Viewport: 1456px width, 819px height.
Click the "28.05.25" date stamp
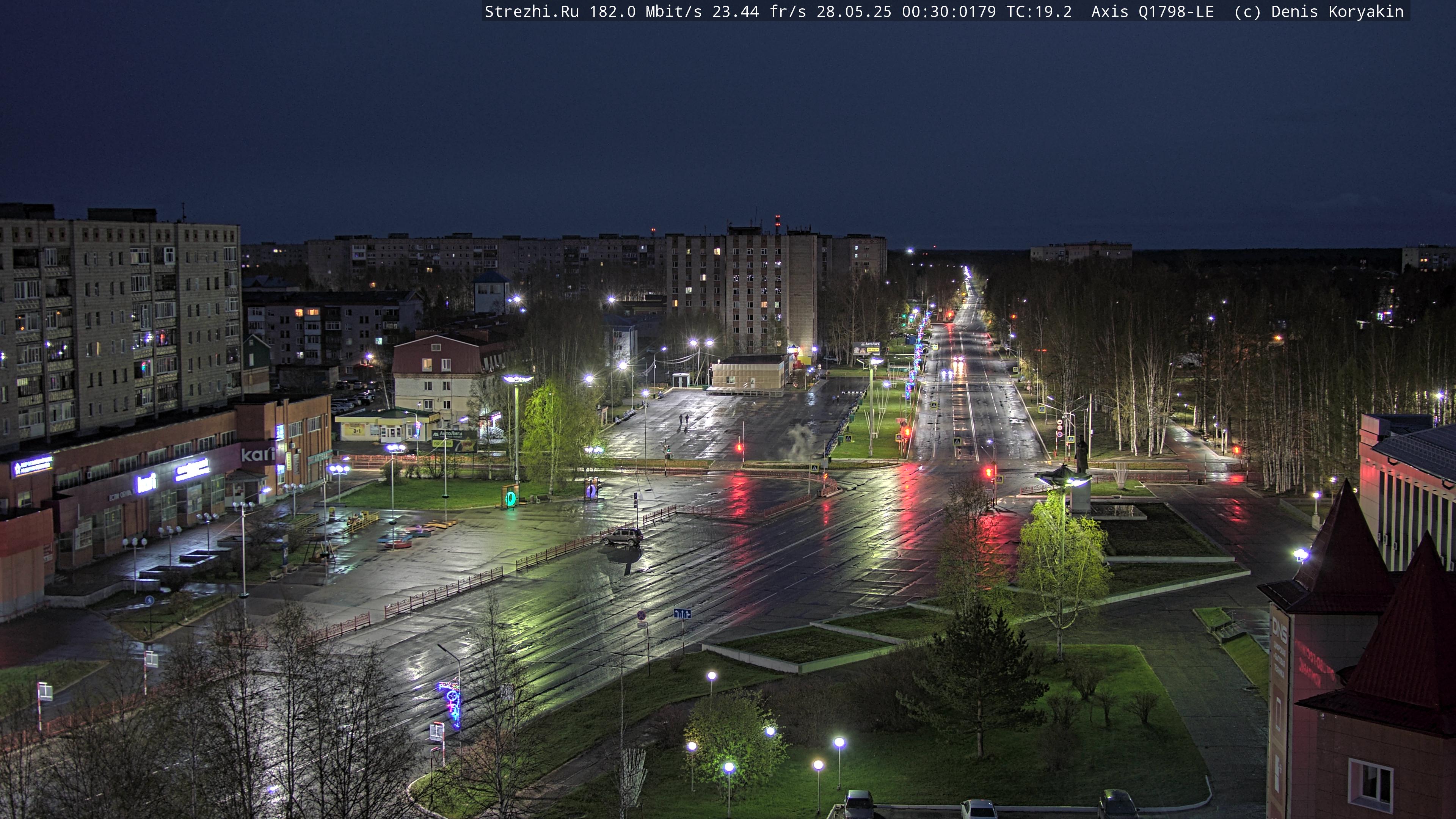(854, 12)
